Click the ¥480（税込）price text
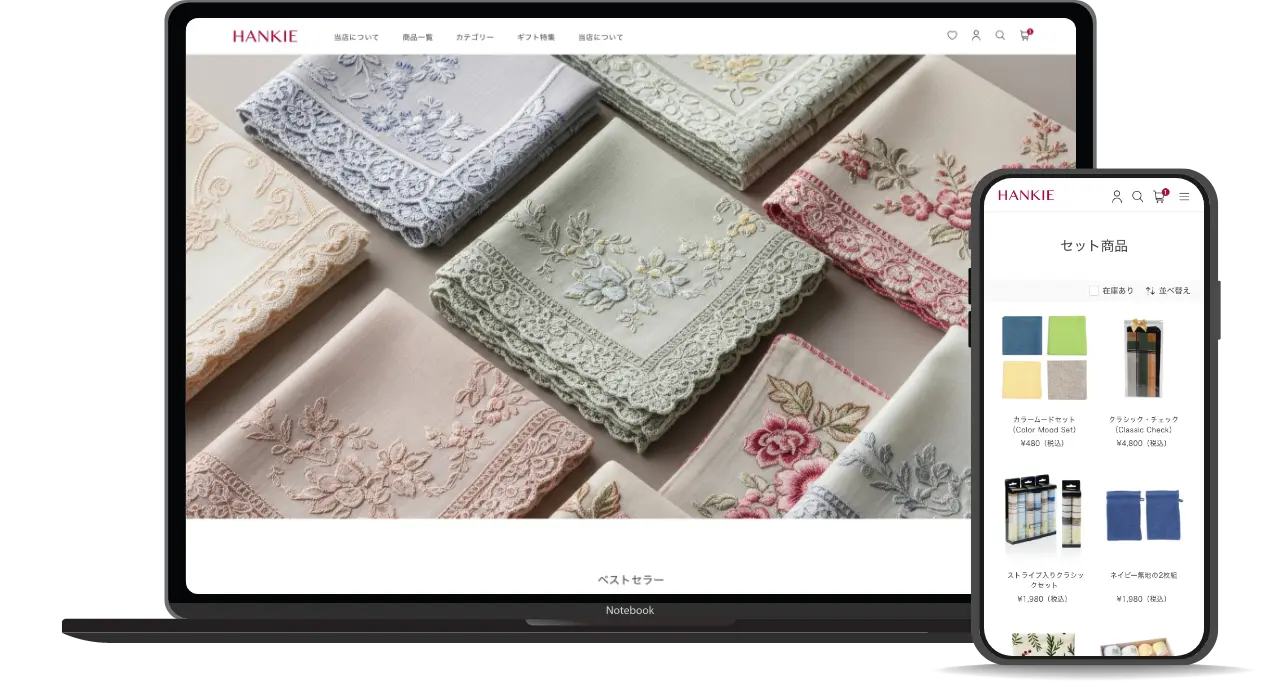Viewport: 1262px width, 682px height. [x=1044, y=443]
